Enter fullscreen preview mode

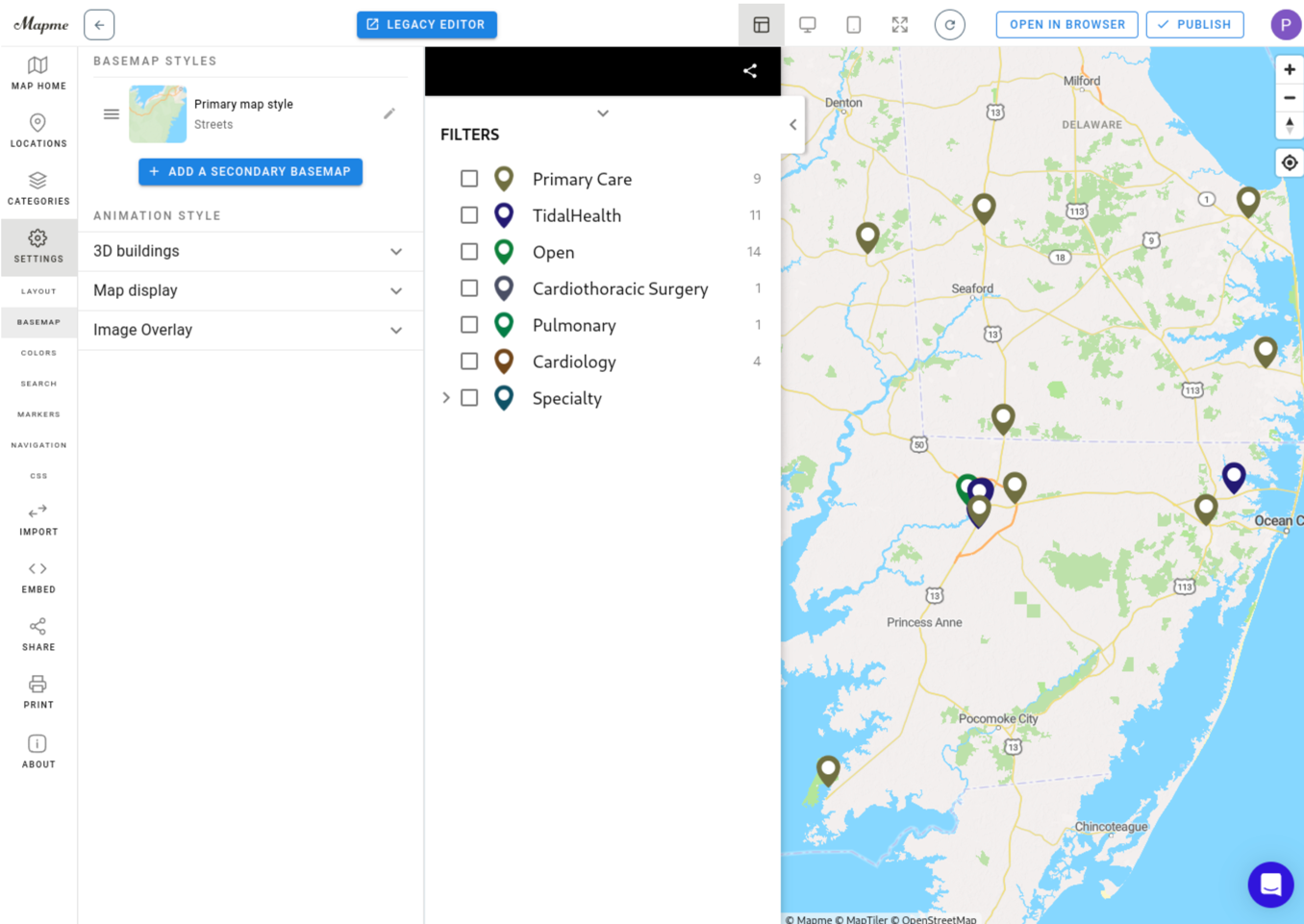pos(899,25)
